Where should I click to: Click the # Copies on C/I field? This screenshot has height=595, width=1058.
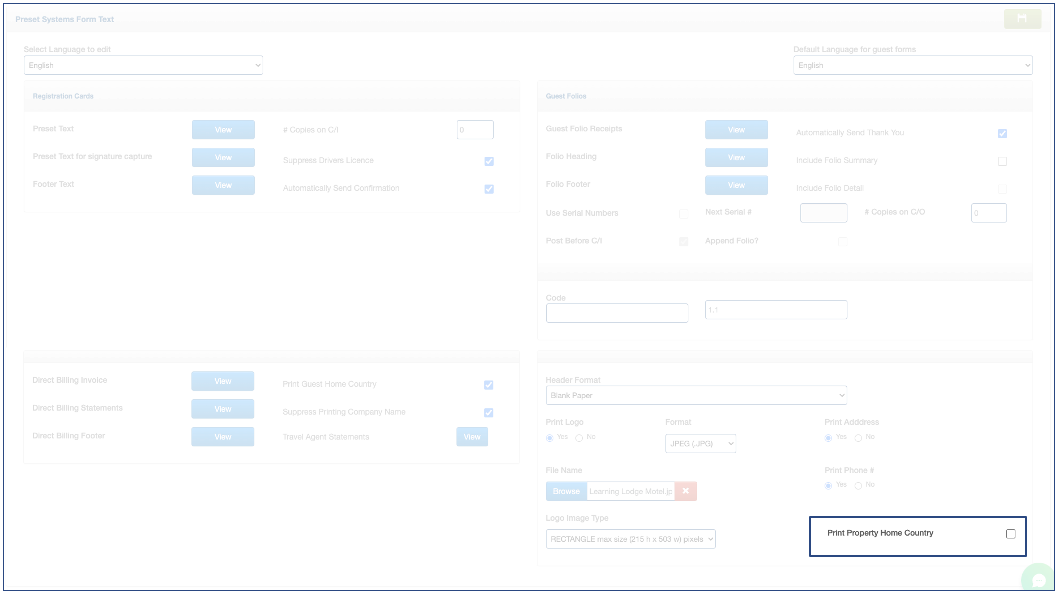click(x=475, y=130)
